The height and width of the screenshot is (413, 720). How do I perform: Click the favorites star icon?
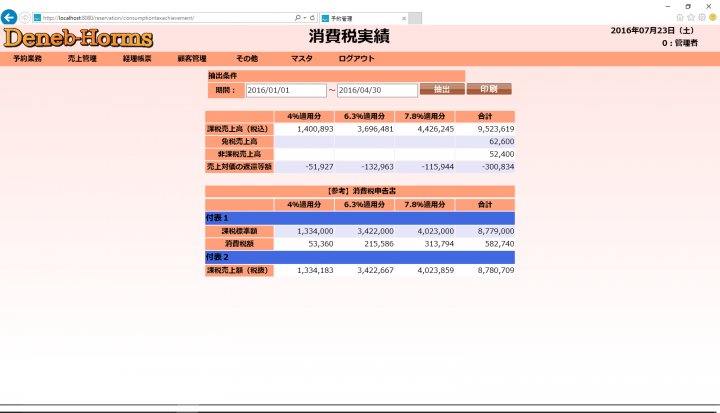pos(691,17)
